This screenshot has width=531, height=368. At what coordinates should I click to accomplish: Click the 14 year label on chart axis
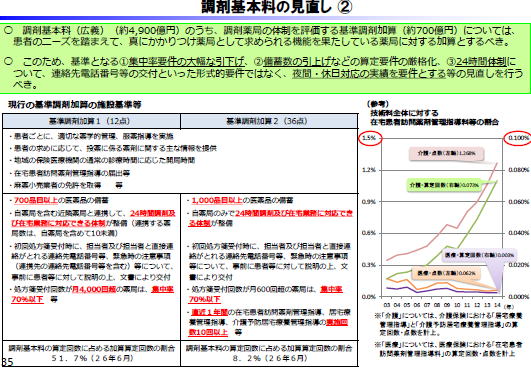pos(497,305)
